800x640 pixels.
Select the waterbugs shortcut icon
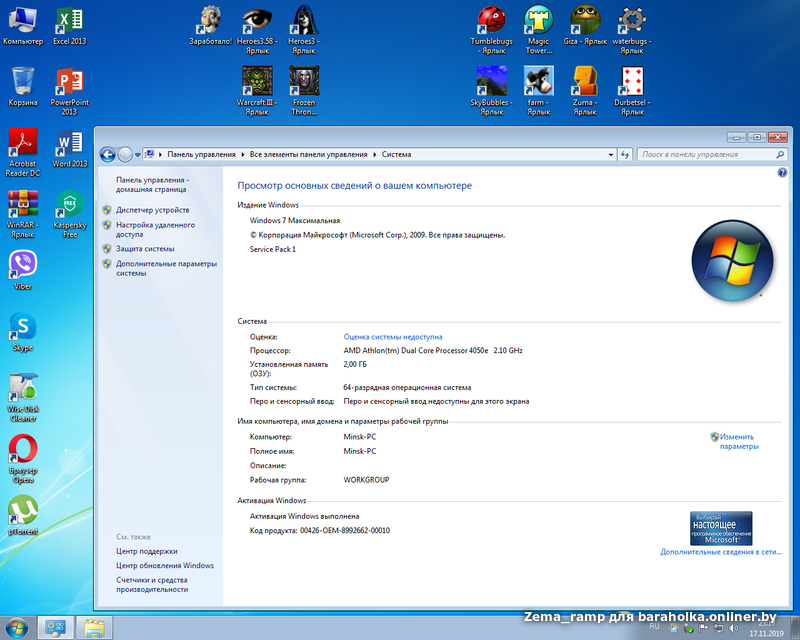click(632, 31)
